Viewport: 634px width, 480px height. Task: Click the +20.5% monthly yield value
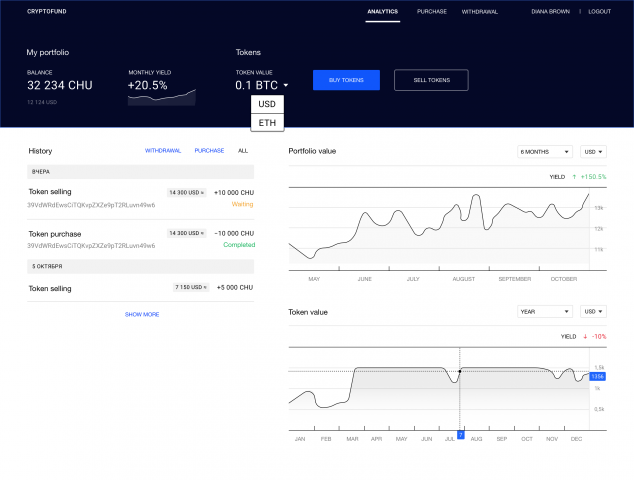click(x=148, y=85)
